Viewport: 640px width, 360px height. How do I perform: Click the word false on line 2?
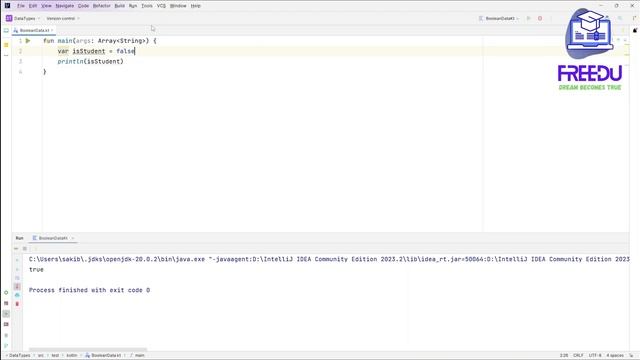[125, 51]
